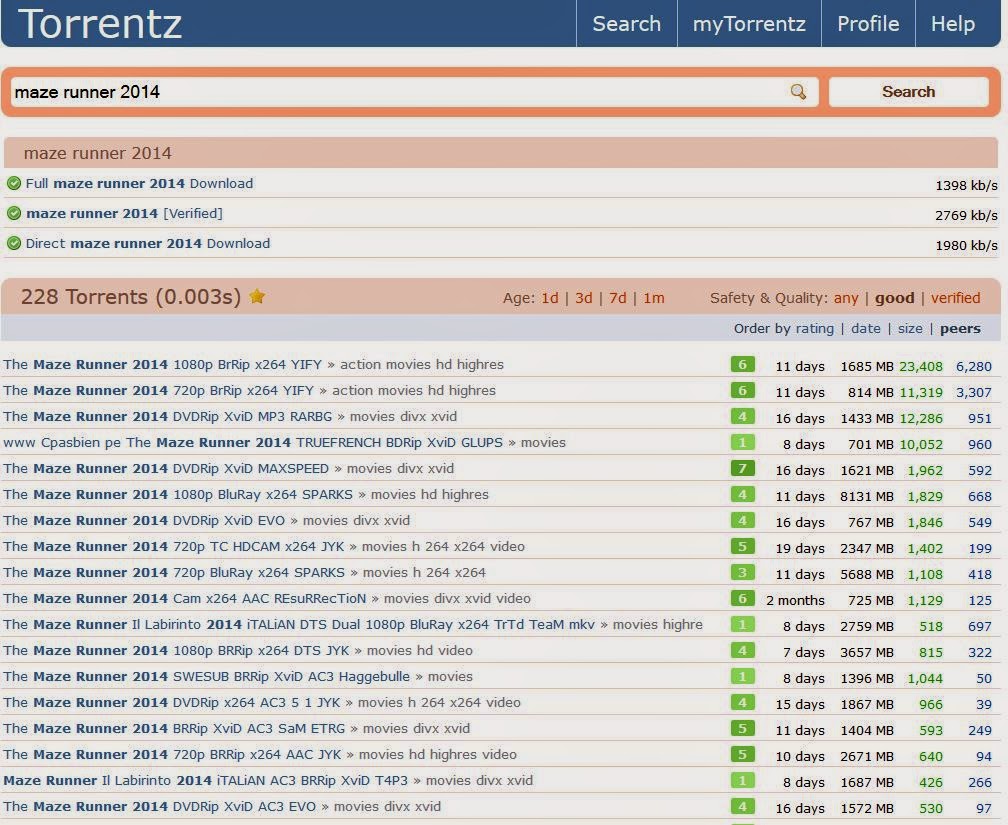Image resolution: width=1008 pixels, height=825 pixels.
Task: Open the Profile menu item
Action: click(868, 24)
